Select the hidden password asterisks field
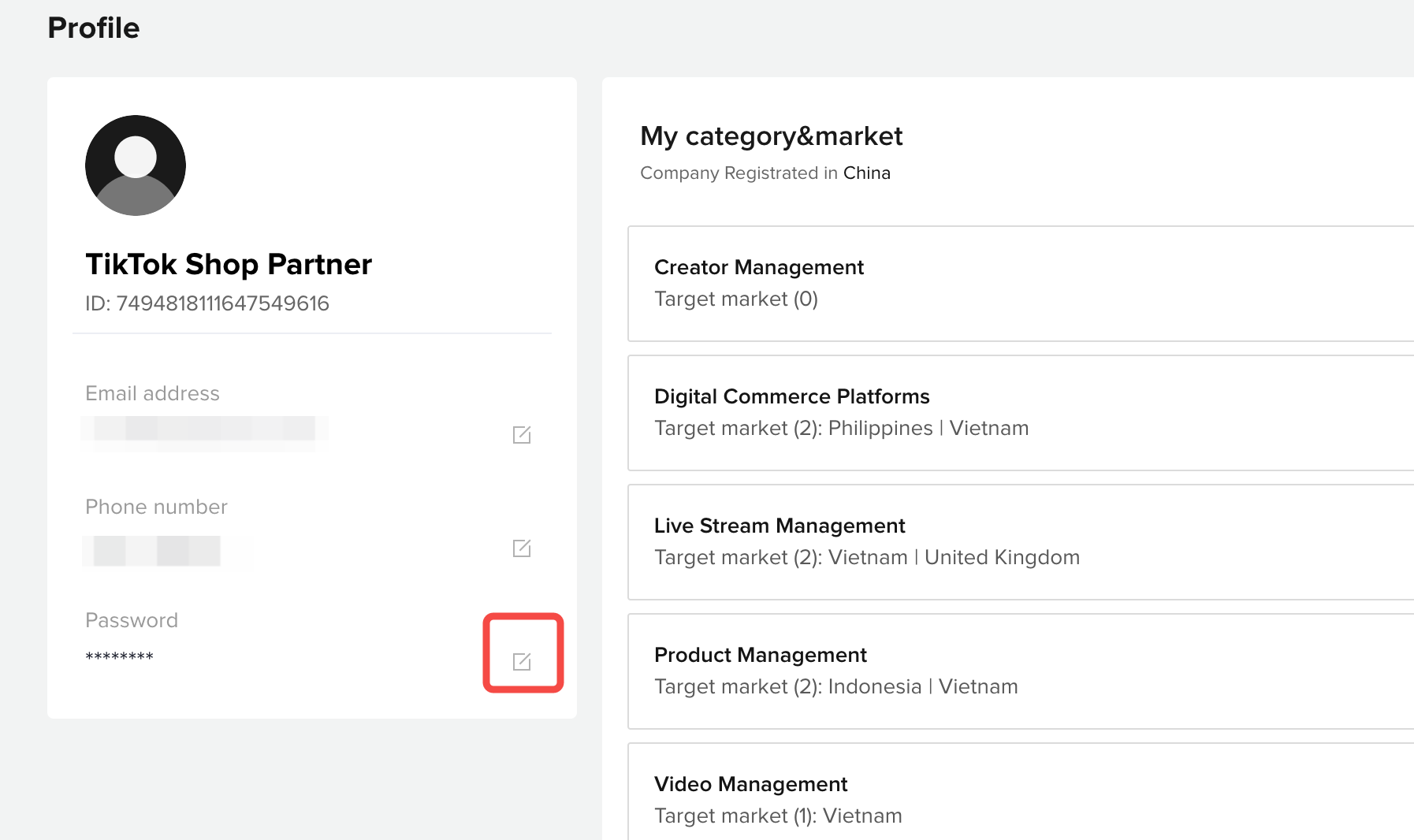The image size is (1414, 840). pyautogui.click(x=118, y=656)
